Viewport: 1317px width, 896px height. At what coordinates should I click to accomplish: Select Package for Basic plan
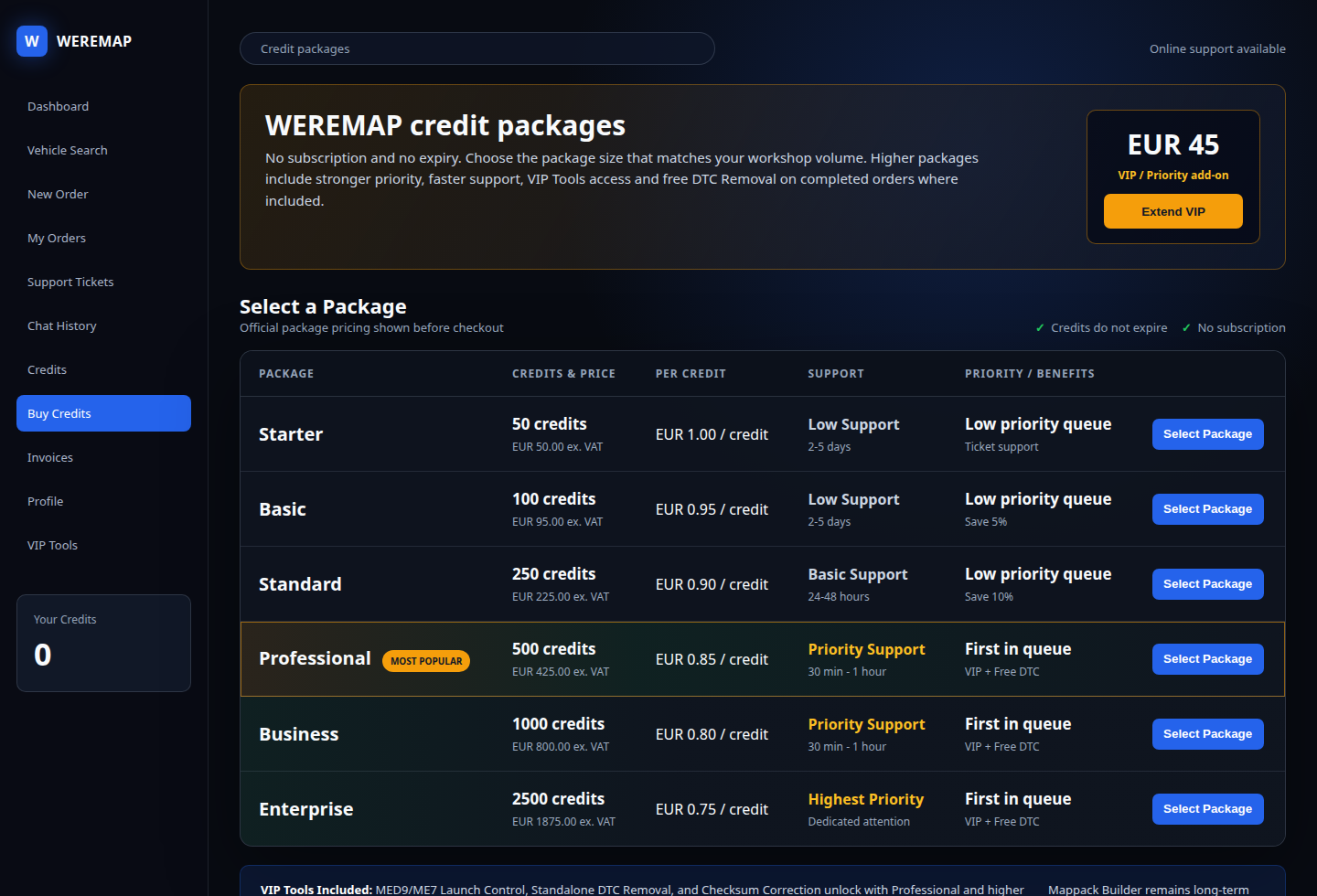pos(1207,509)
